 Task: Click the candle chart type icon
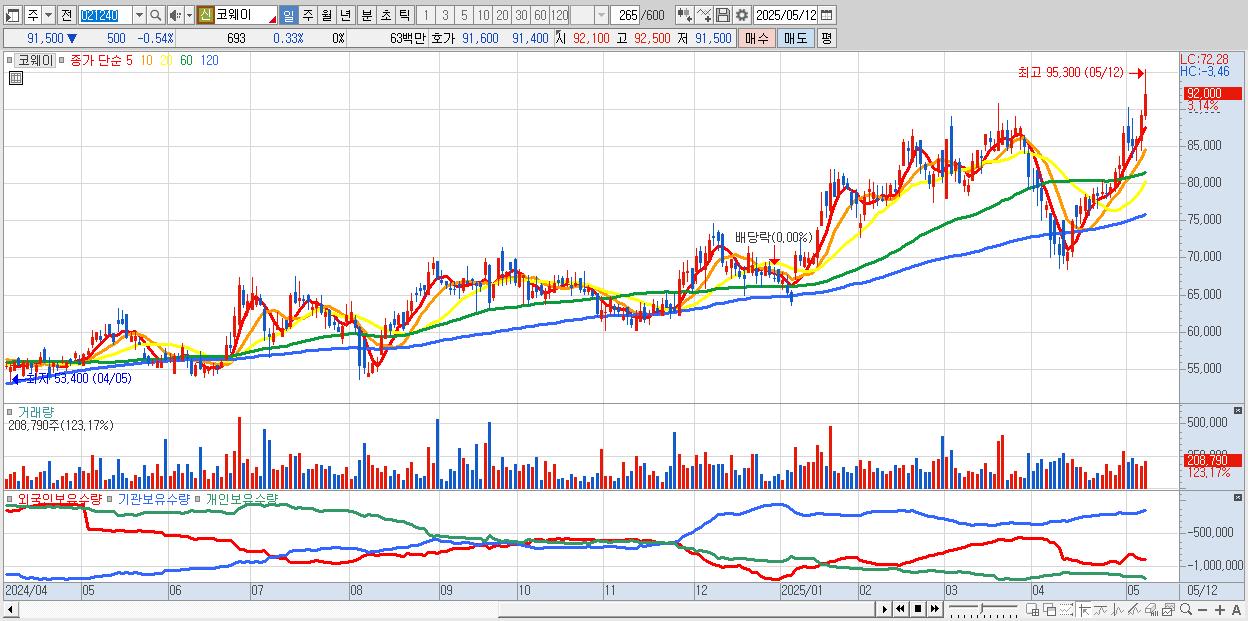click(685, 15)
